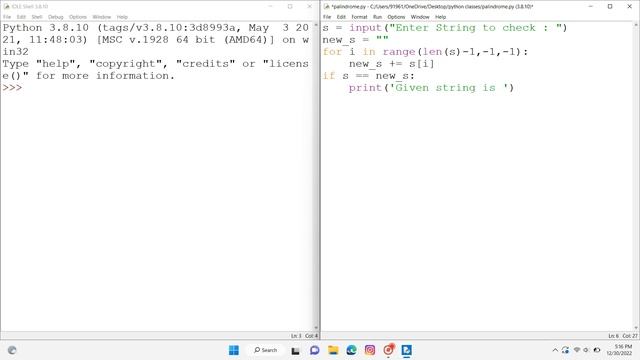
Task: Click the network Wi-Fi tray icon
Action: pyautogui.click(x=577, y=350)
